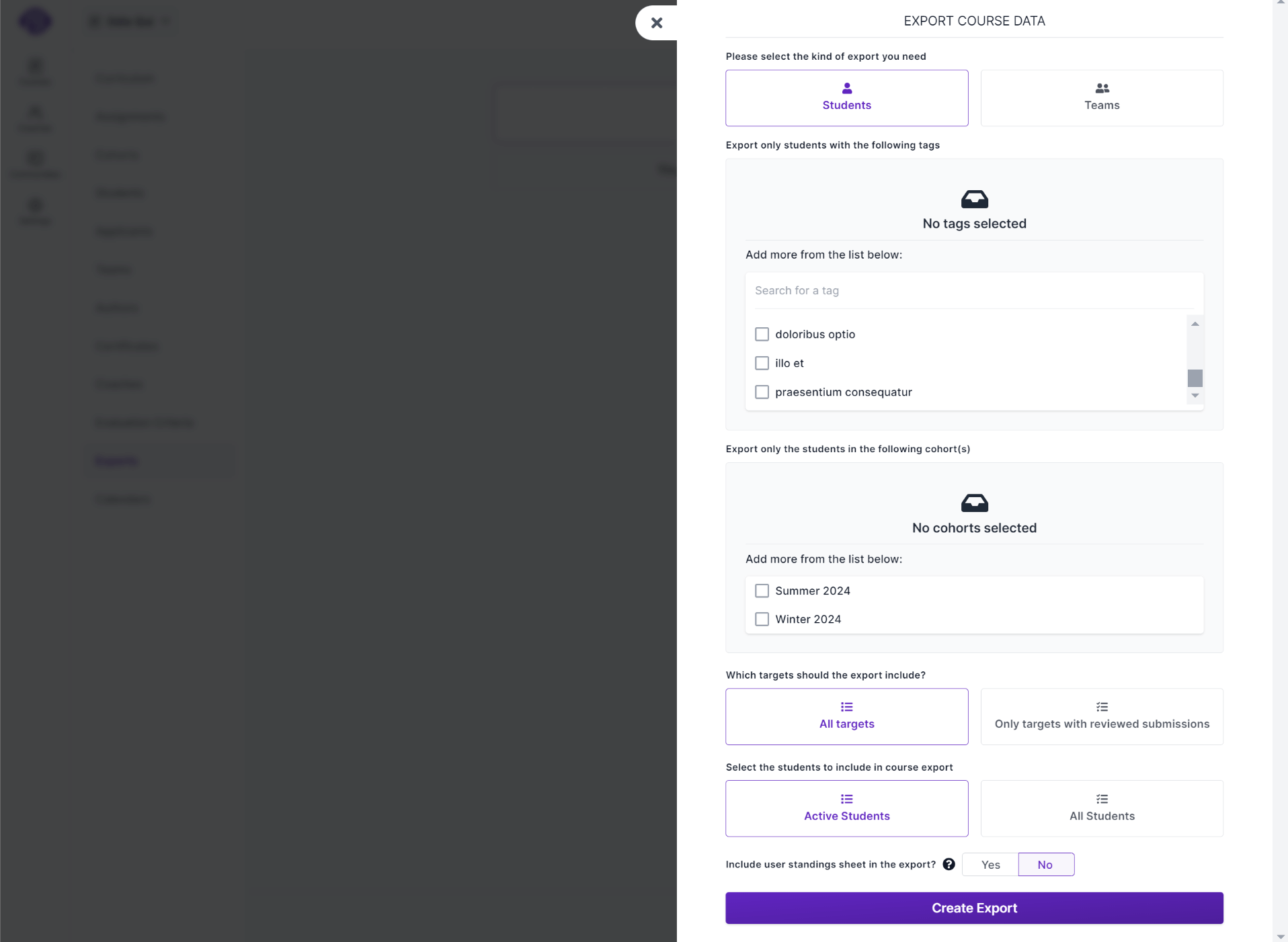Click the list icon on the All targets card
Image resolution: width=1288 pixels, height=942 pixels.
point(846,707)
